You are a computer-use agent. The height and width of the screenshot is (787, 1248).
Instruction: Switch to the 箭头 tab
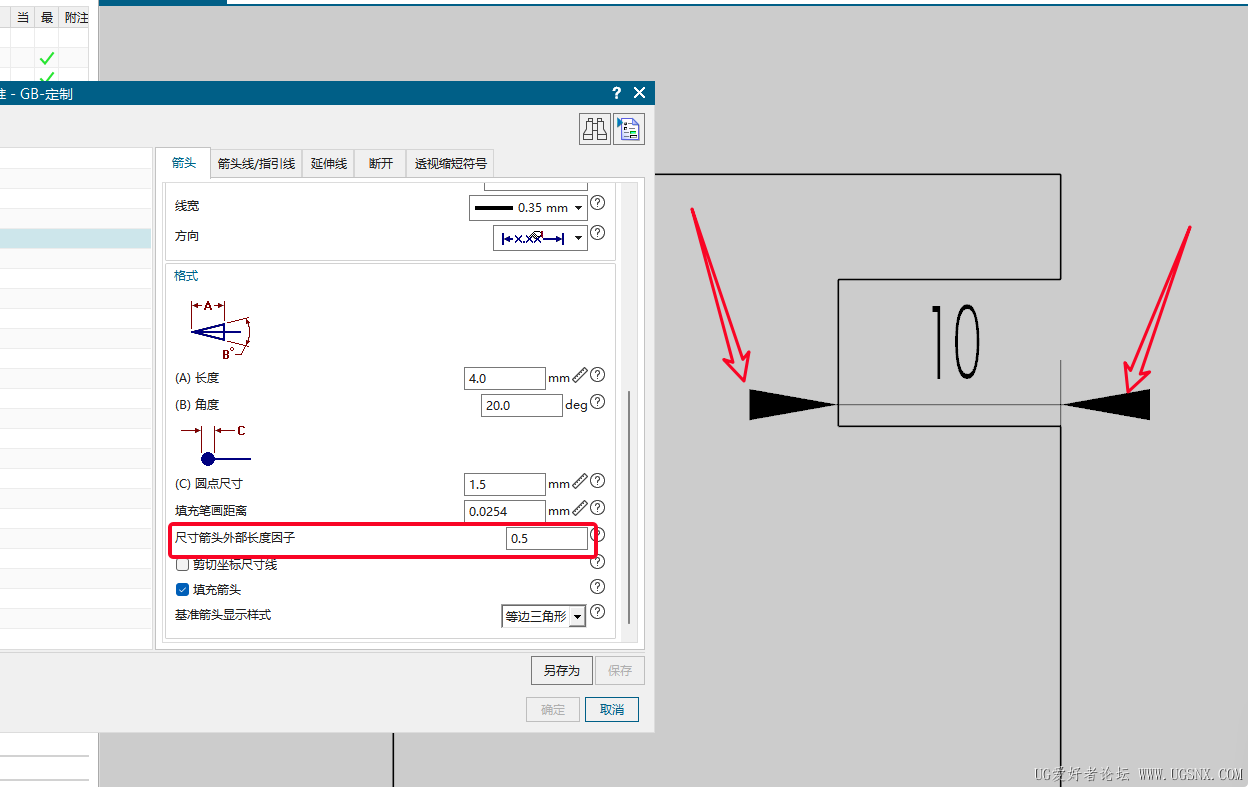[x=183, y=163]
